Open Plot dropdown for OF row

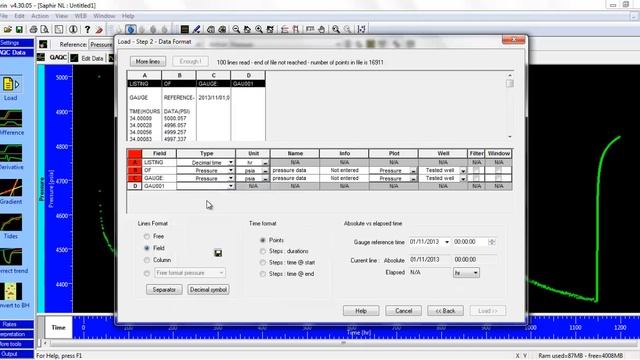pyautogui.click(x=413, y=171)
